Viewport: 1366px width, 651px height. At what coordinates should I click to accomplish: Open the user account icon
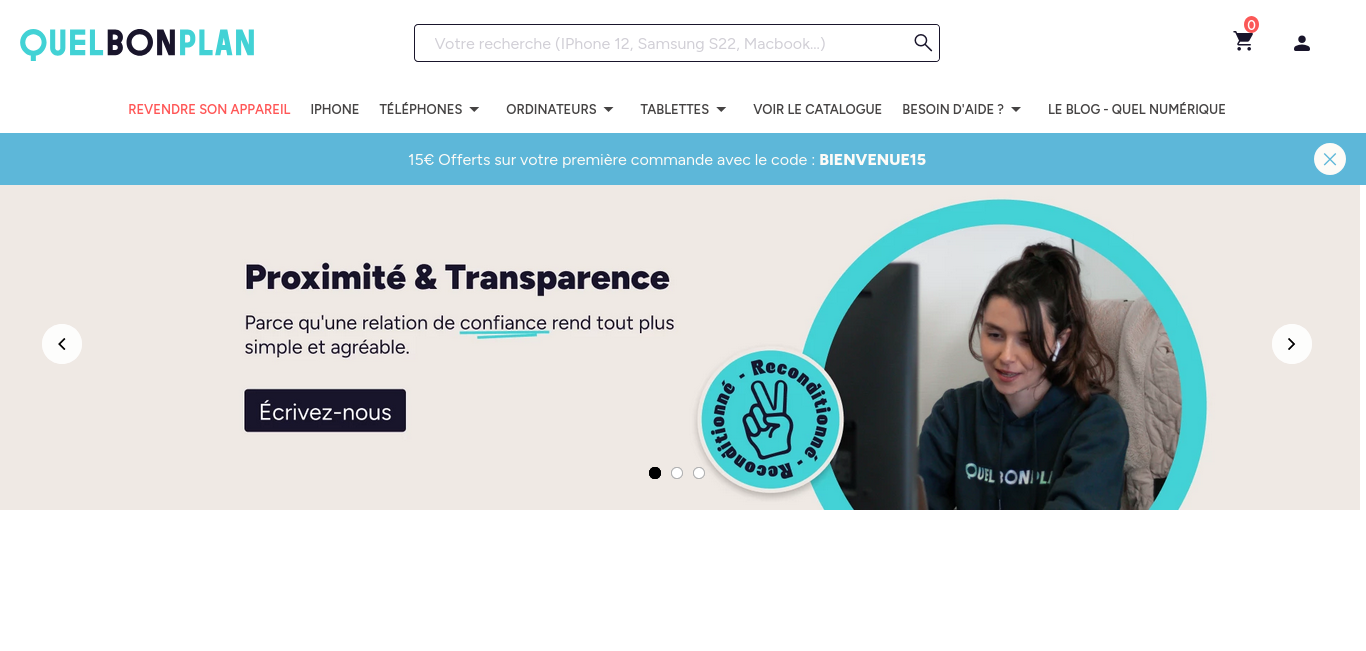[x=1302, y=43]
